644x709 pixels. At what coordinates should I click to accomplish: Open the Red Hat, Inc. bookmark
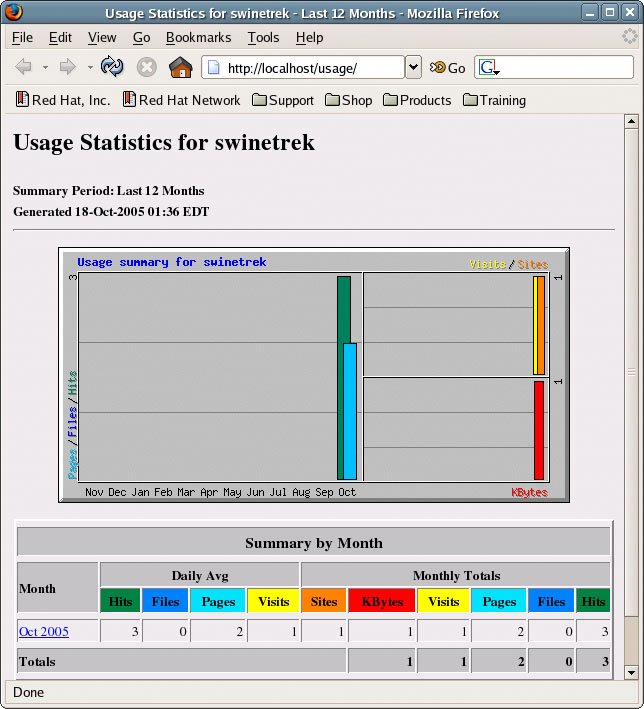pyautogui.click(x=62, y=100)
